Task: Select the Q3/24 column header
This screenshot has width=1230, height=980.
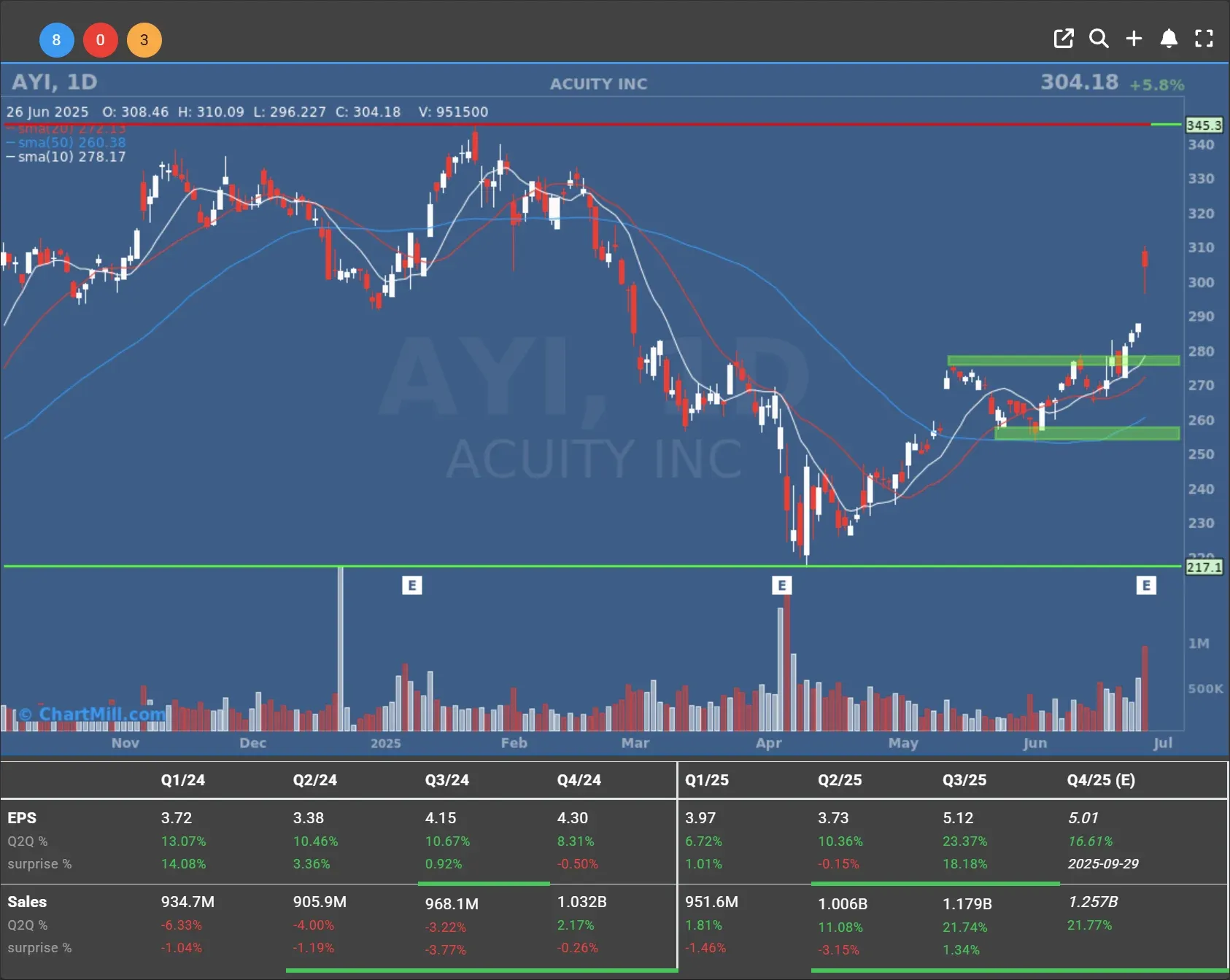Action: coord(447,780)
